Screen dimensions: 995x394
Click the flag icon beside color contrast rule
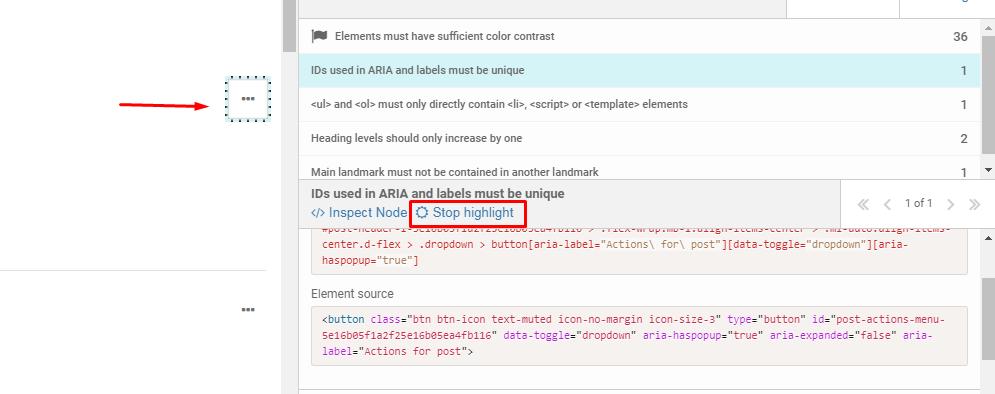tap(319, 36)
